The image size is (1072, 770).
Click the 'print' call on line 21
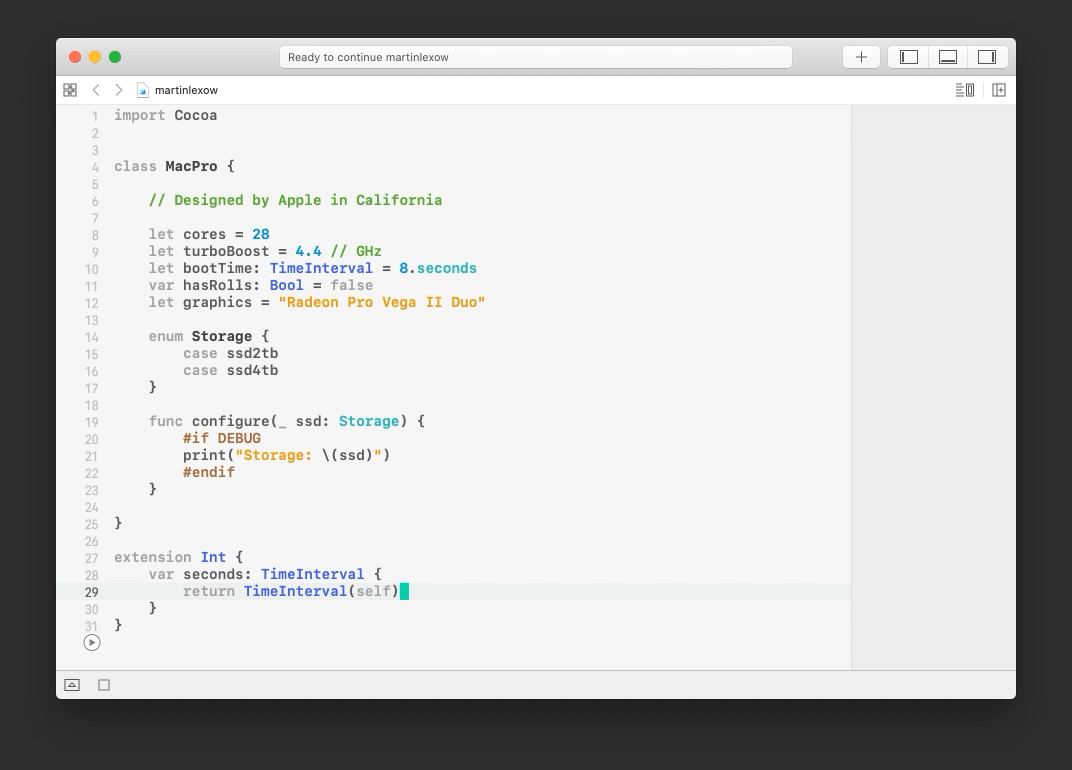point(204,455)
